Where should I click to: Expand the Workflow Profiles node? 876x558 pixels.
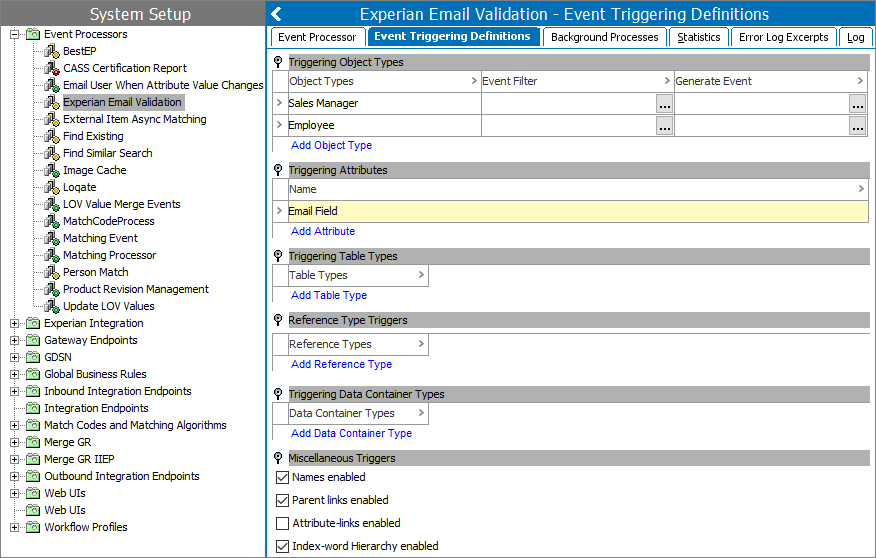[15, 527]
